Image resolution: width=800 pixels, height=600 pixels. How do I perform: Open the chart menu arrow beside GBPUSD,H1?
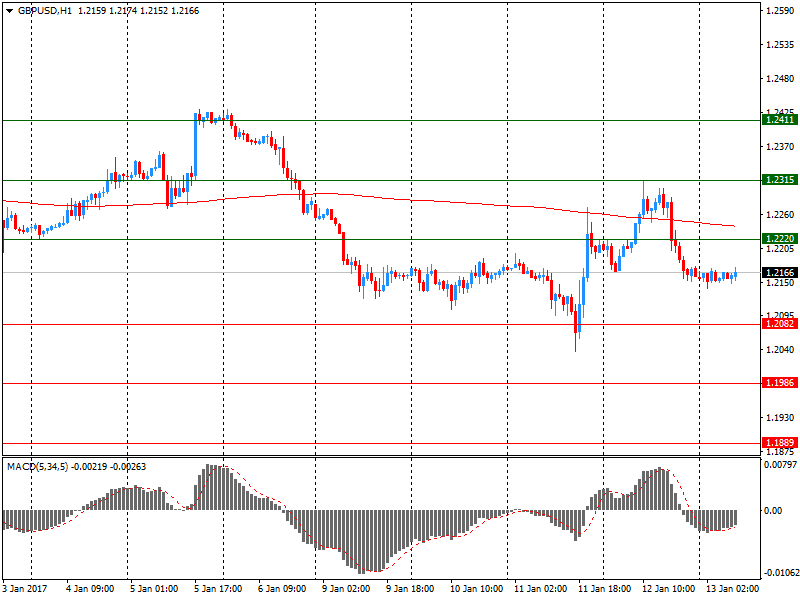pyautogui.click(x=9, y=11)
